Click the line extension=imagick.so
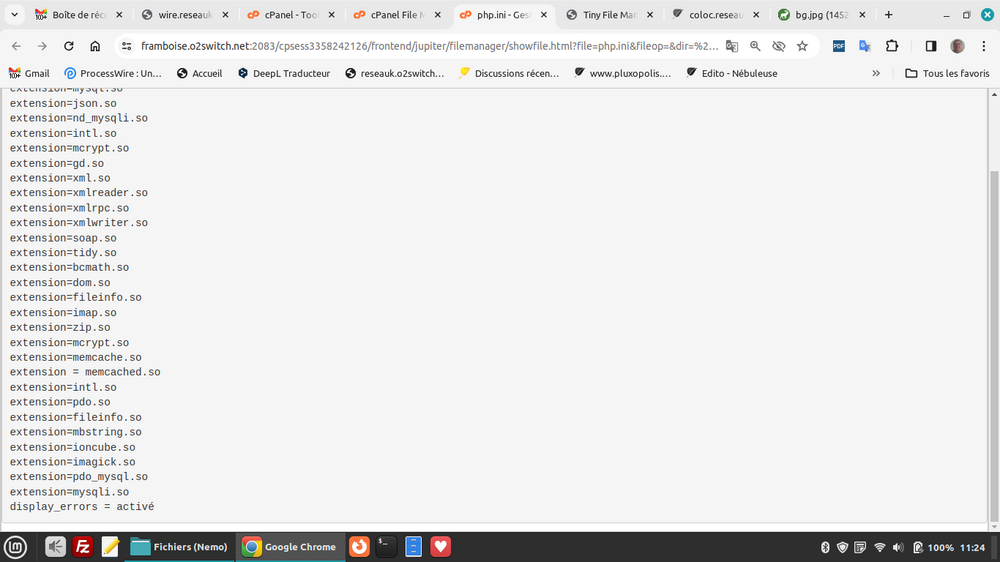 [73, 462]
